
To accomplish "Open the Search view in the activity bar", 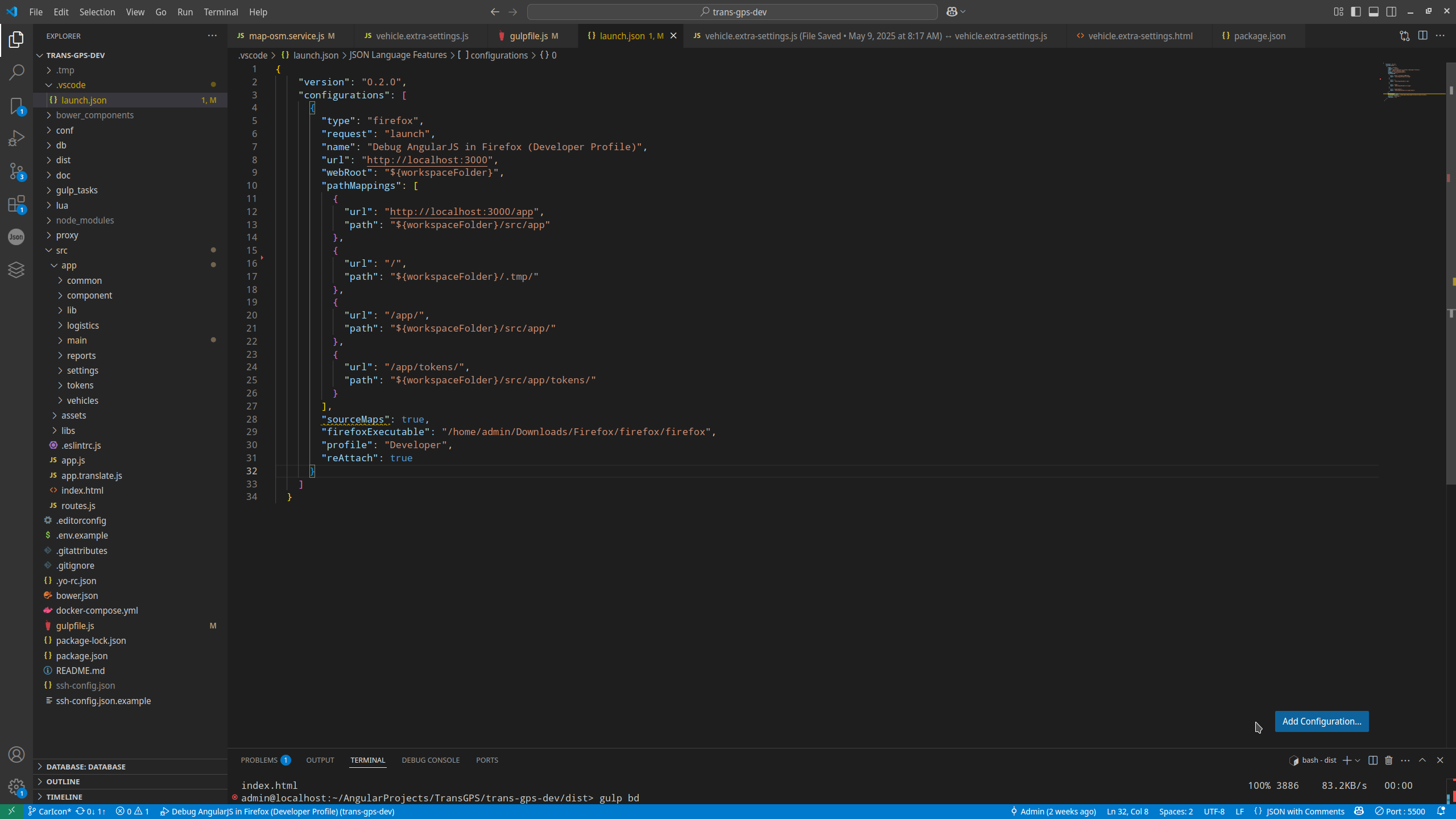I will click(16, 72).
